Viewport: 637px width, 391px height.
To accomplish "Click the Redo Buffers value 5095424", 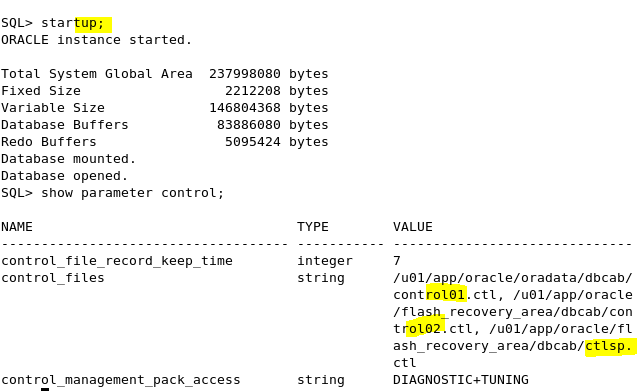I will coord(253,142).
